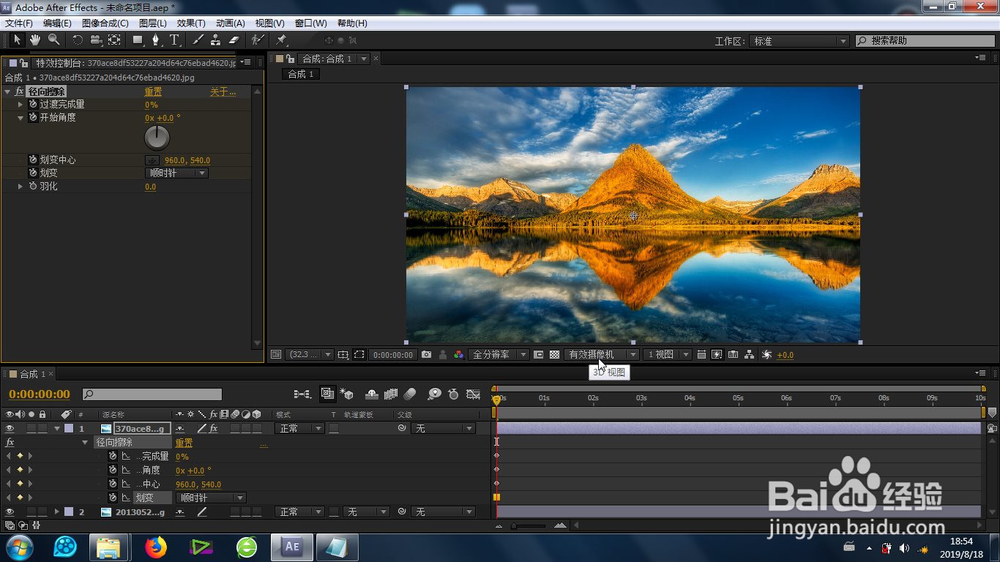Viewport: 1000px width, 562px height.
Task: Select the Type text tool
Action: (174, 40)
